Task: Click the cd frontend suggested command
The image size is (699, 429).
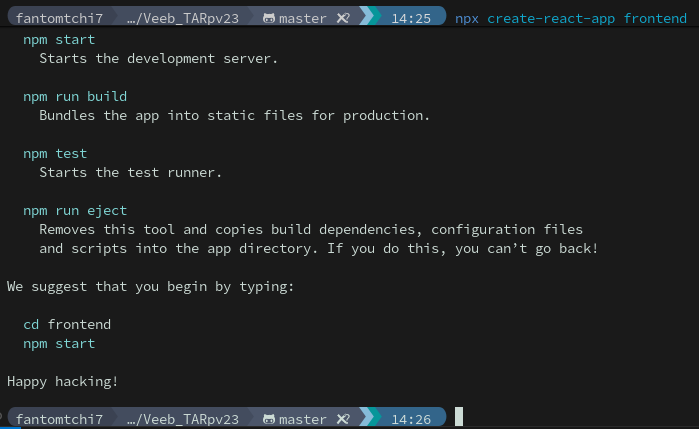Action: [x=67, y=324]
